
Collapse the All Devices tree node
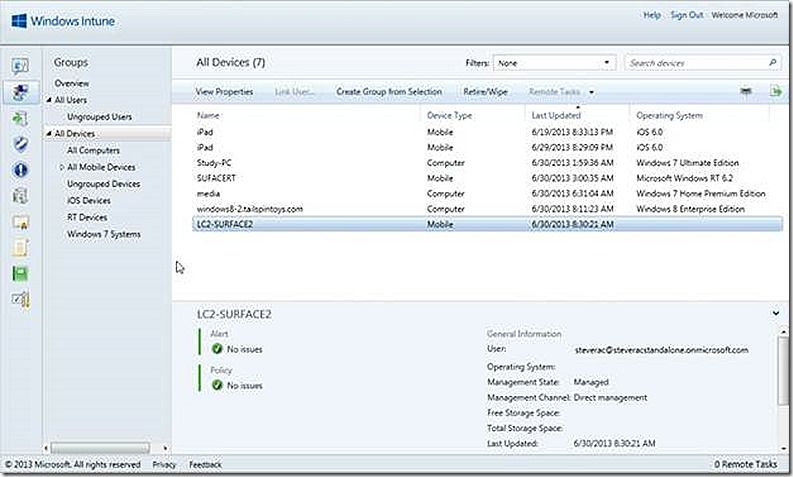point(49,134)
